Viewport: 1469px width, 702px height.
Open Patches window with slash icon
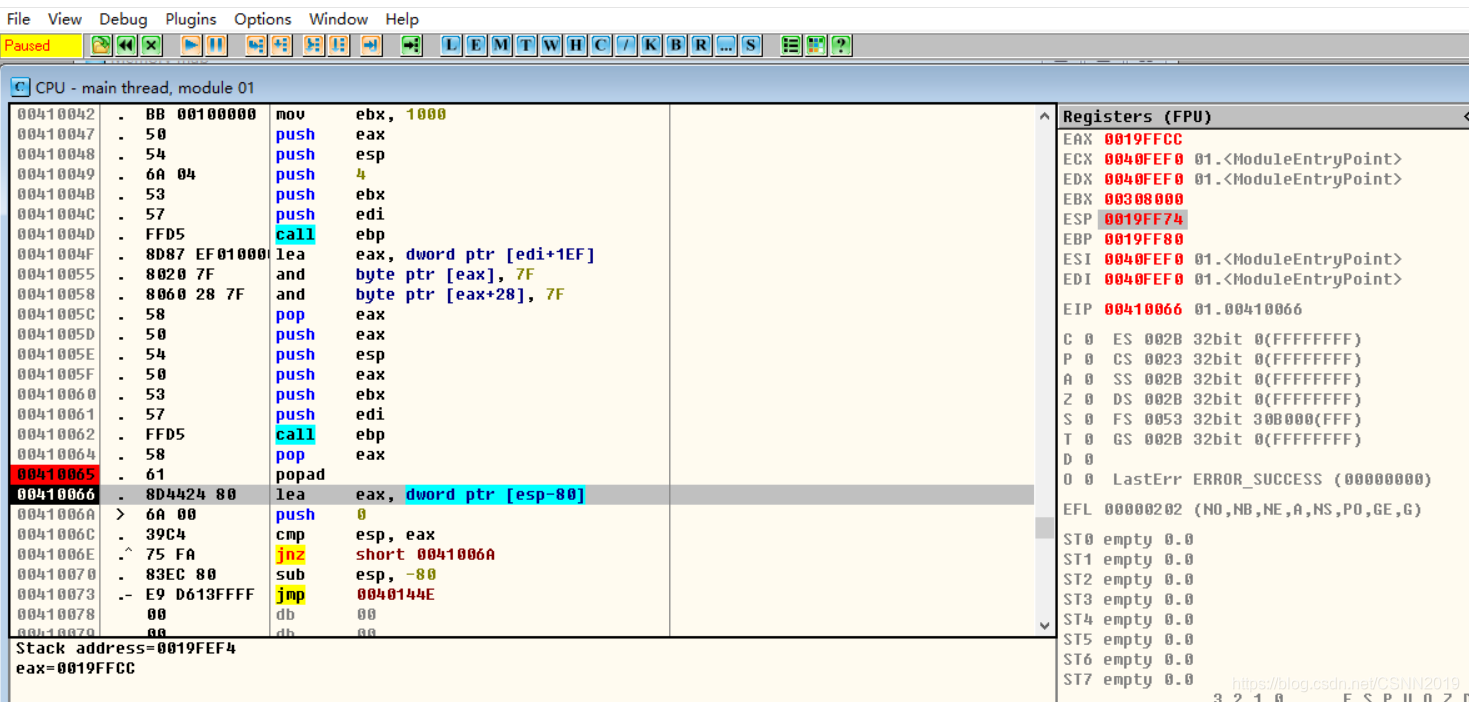coord(626,45)
